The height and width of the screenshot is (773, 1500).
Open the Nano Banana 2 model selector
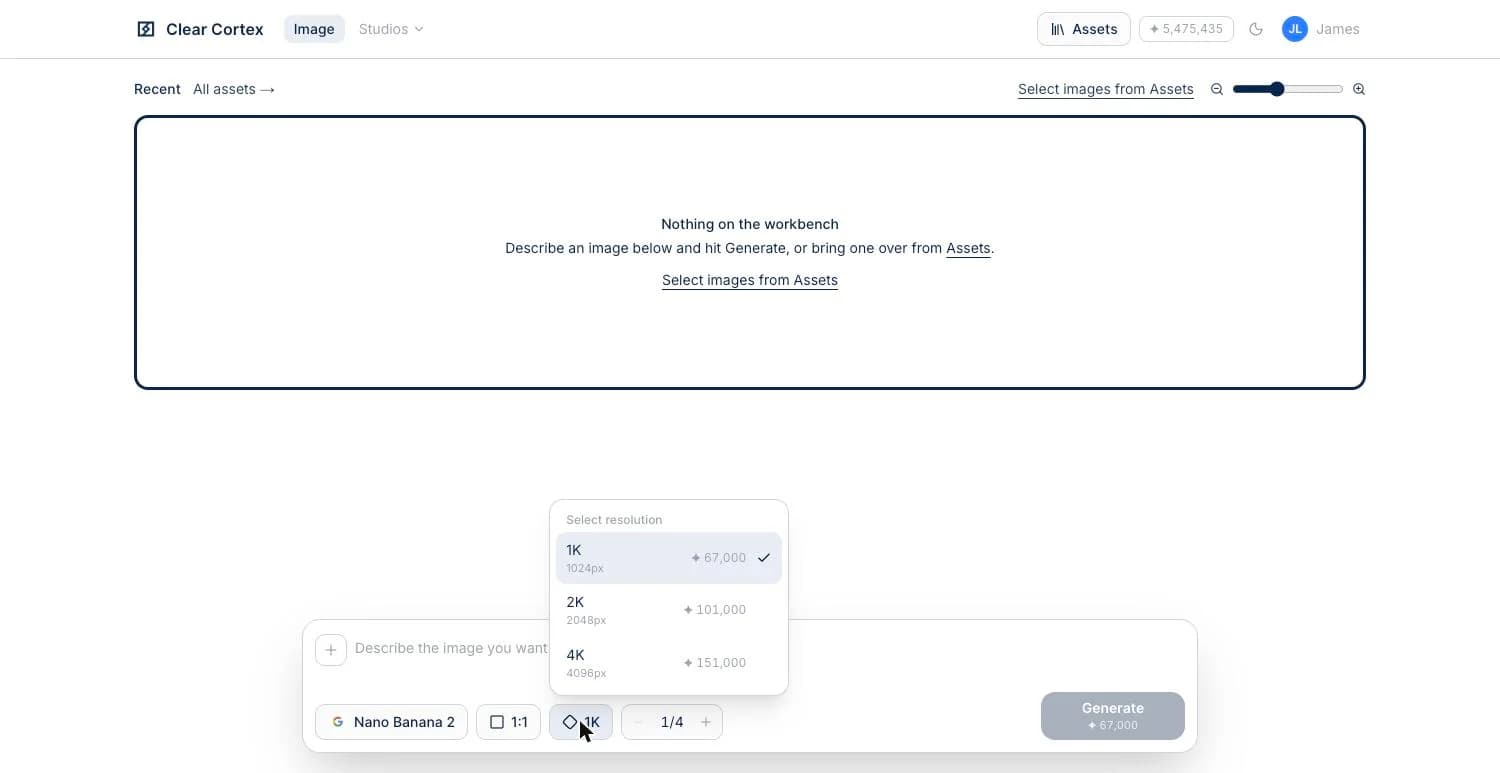tap(391, 722)
